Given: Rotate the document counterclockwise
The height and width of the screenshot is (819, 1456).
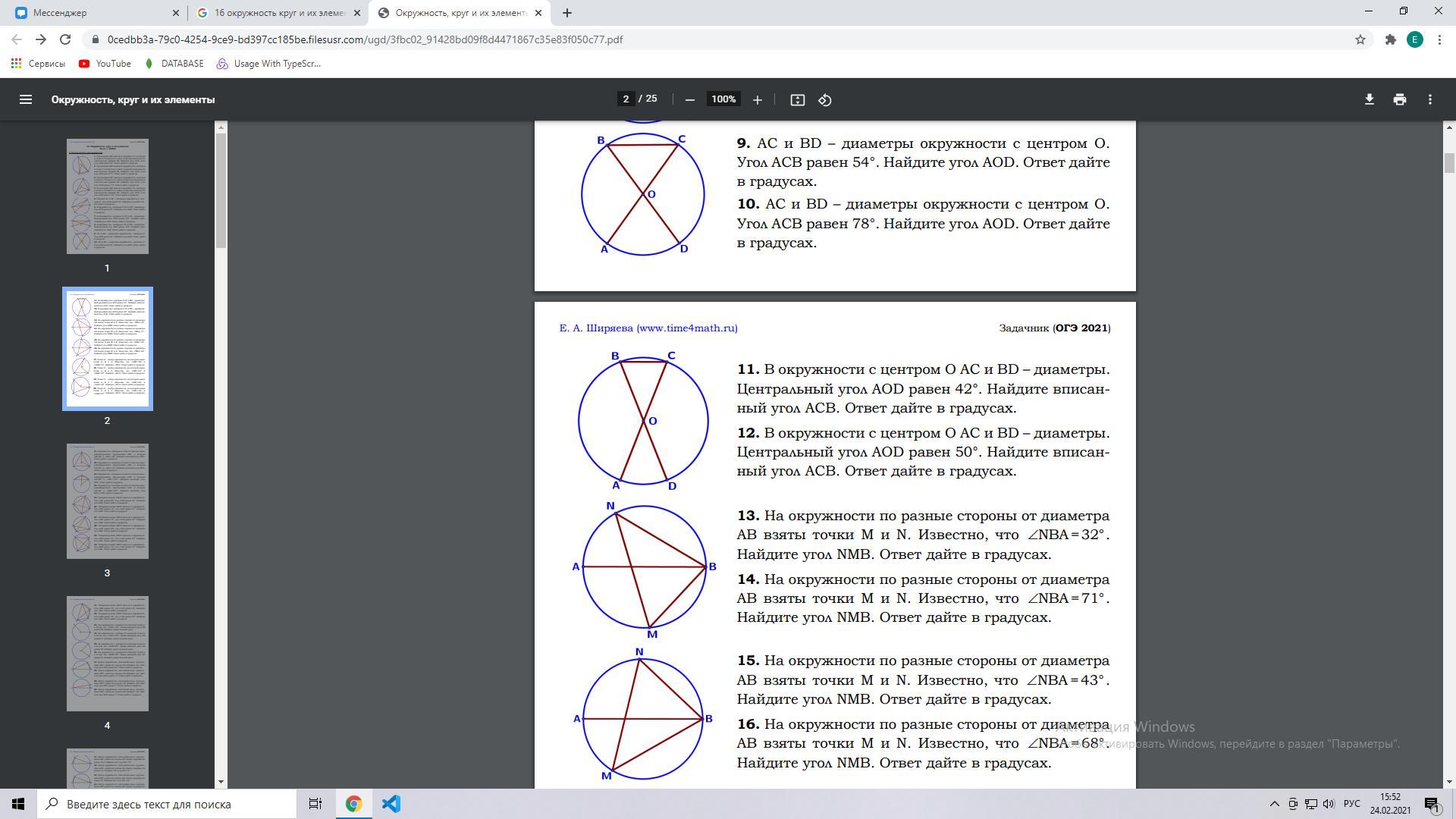Looking at the screenshot, I should pyautogui.click(x=825, y=99).
